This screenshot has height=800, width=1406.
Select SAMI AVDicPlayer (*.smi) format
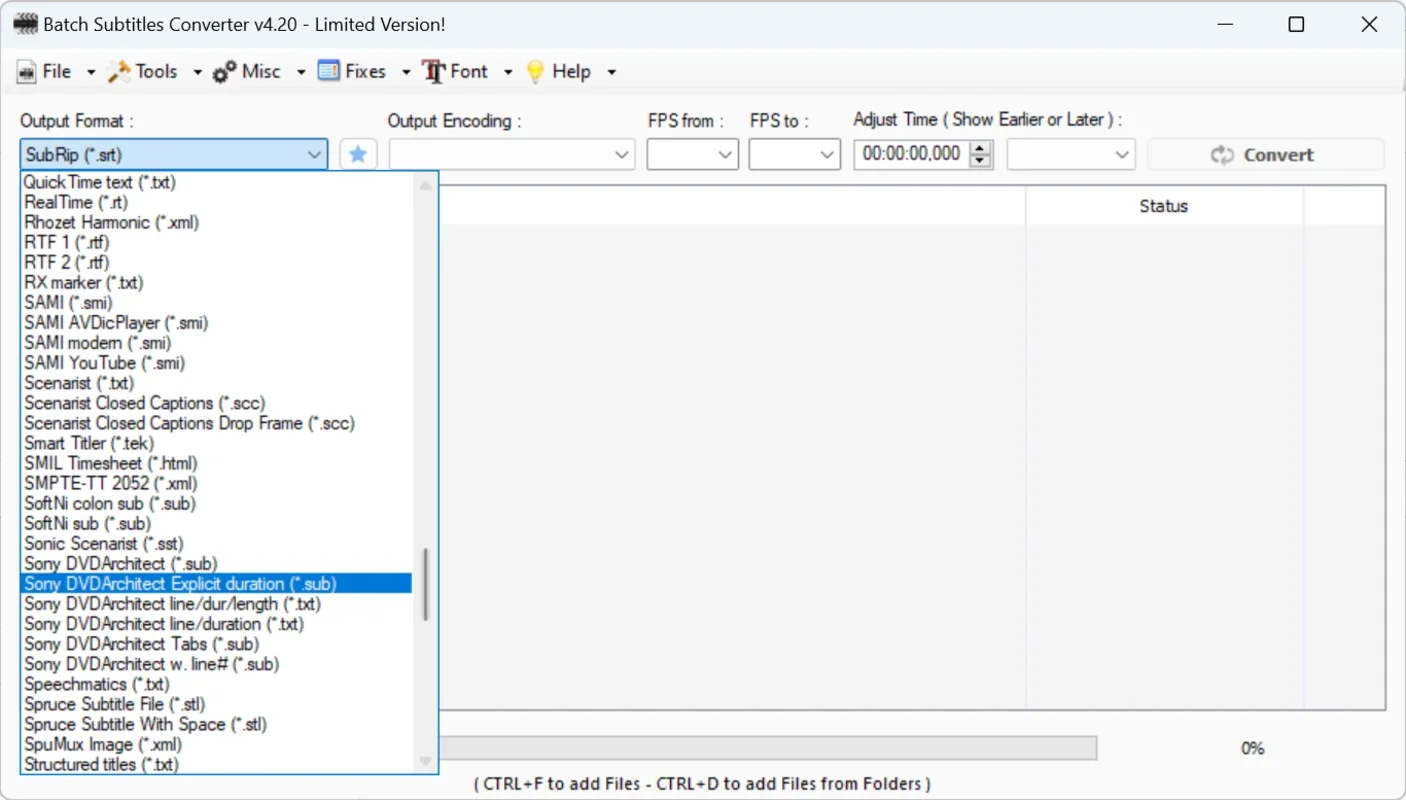point(216,323)
